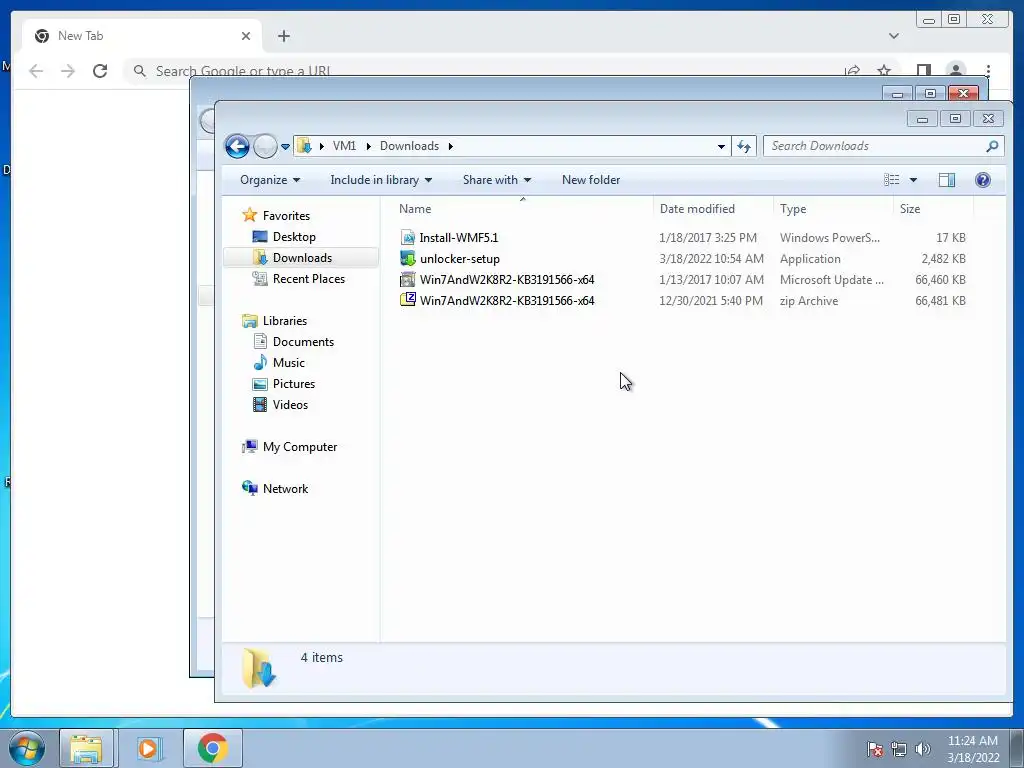Image resolution: width=1024 pixels, height=768 pixels.
Task: Open Recent Places in Favorites
Action: (309, 278)
